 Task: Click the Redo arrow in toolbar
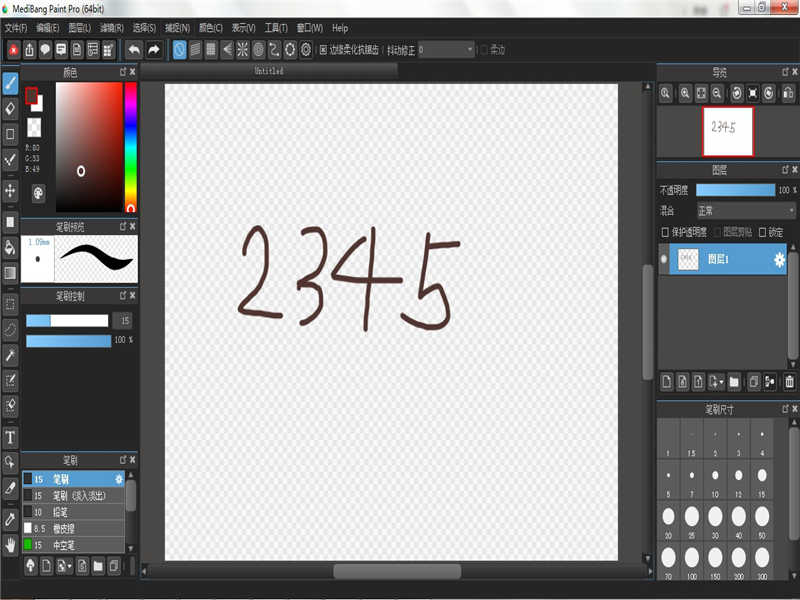[154, 49]
